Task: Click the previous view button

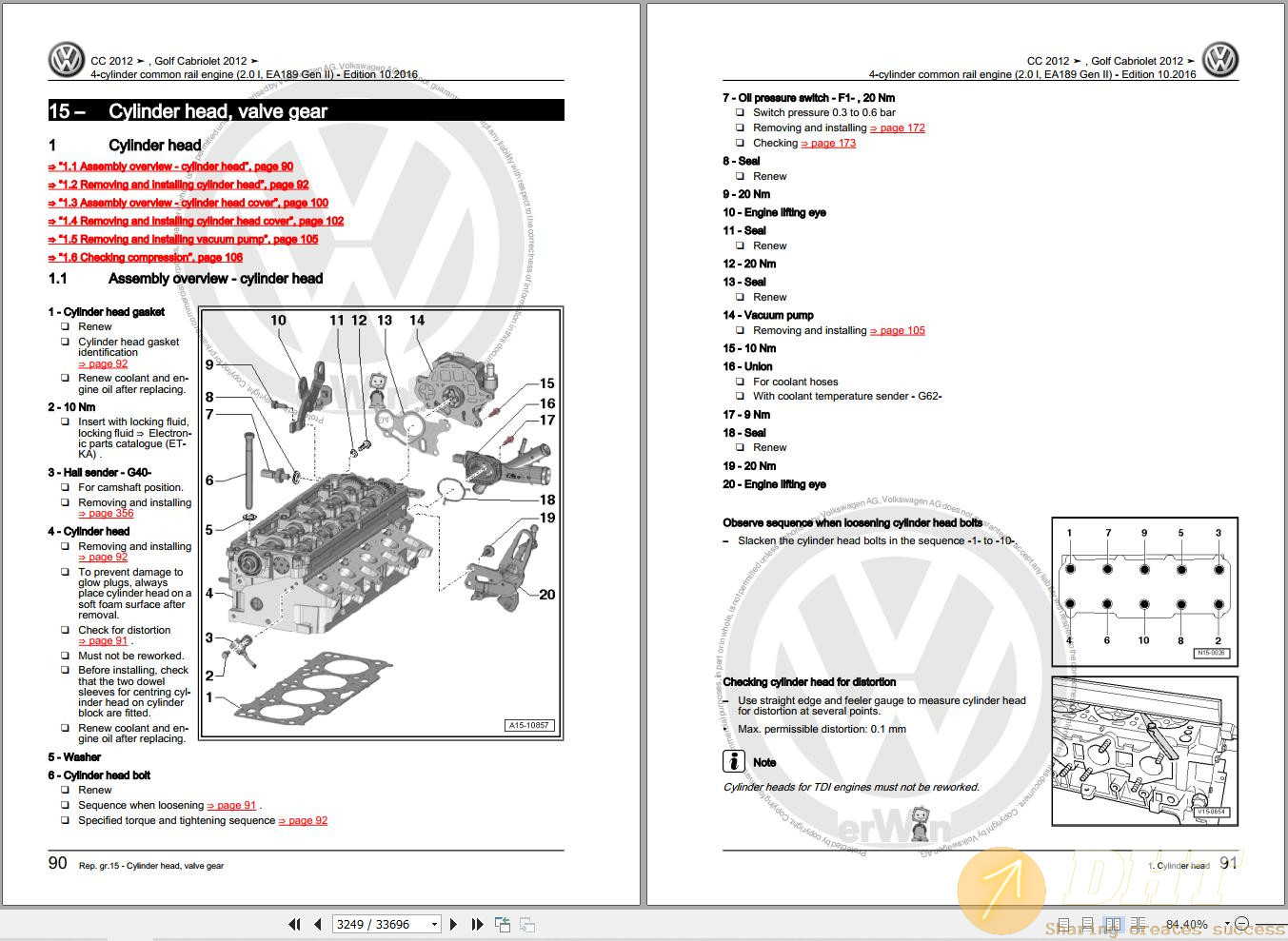Action: tap(502, 924)
